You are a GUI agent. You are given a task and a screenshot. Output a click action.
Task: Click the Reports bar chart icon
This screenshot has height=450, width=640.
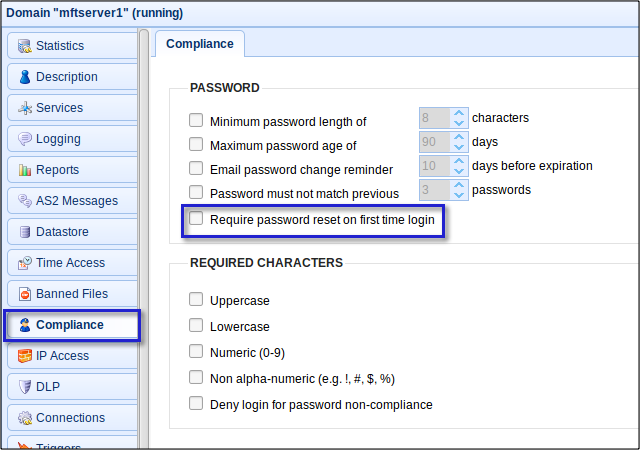point(24,170)
